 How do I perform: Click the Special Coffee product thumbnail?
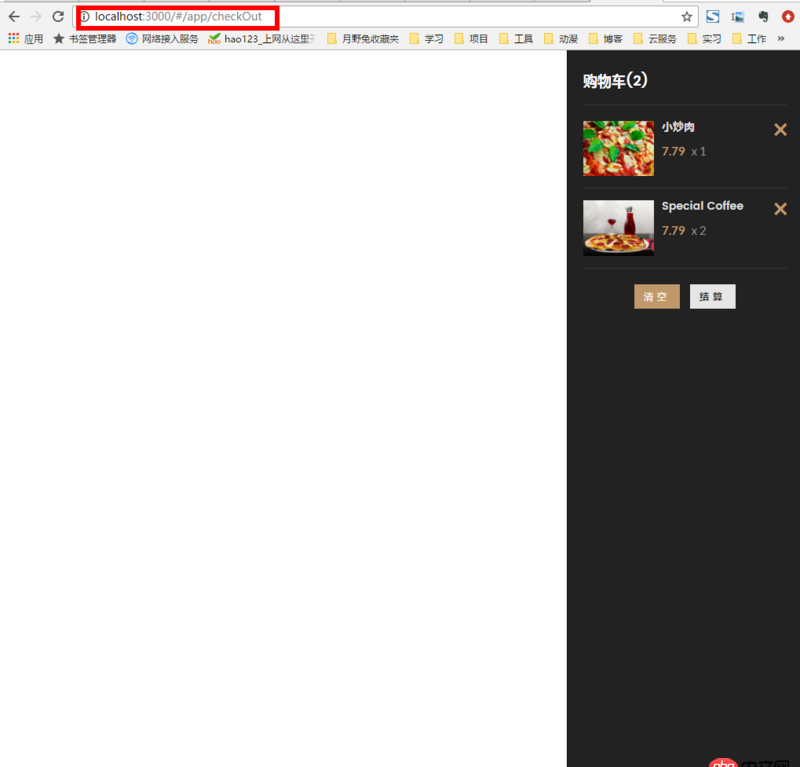pos(618,228)
